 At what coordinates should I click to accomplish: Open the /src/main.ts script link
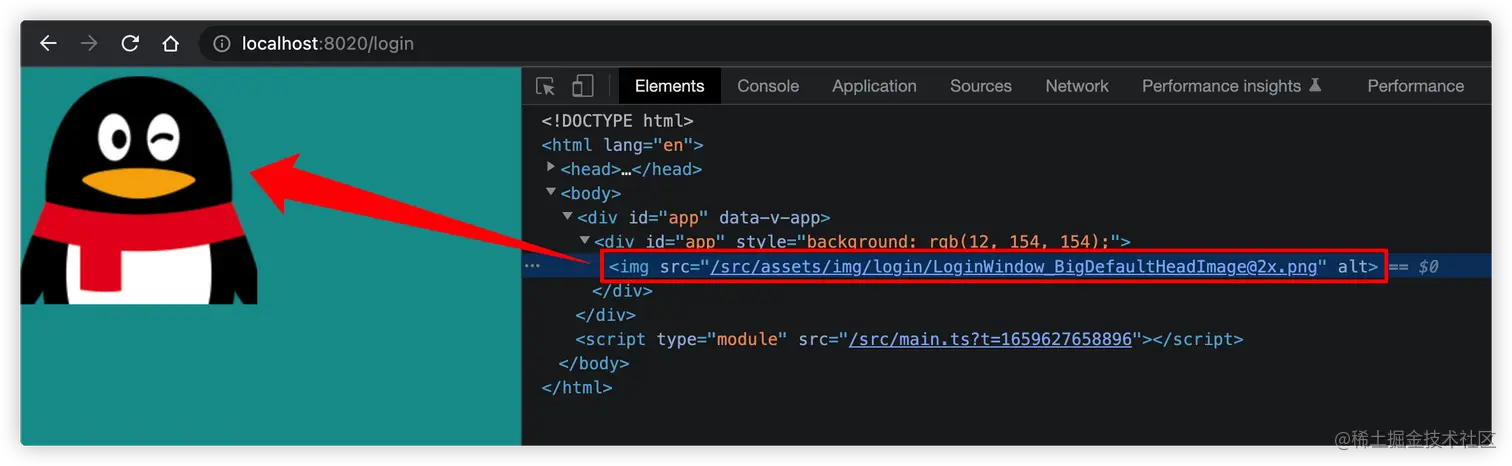990,339
